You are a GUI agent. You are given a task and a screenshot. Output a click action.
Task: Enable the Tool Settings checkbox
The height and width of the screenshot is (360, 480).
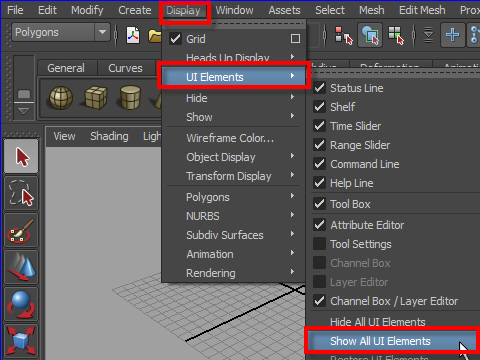click(x=319, y=244)
